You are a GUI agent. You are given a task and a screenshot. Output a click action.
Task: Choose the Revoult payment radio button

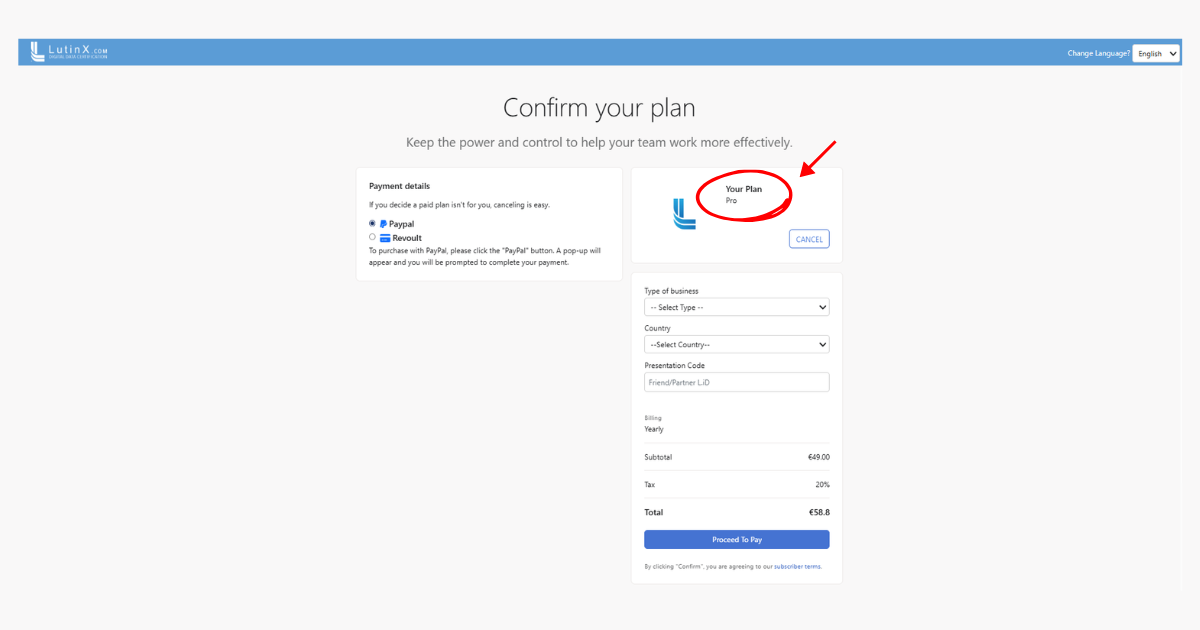pyautogui.click(x=372, y=237)
